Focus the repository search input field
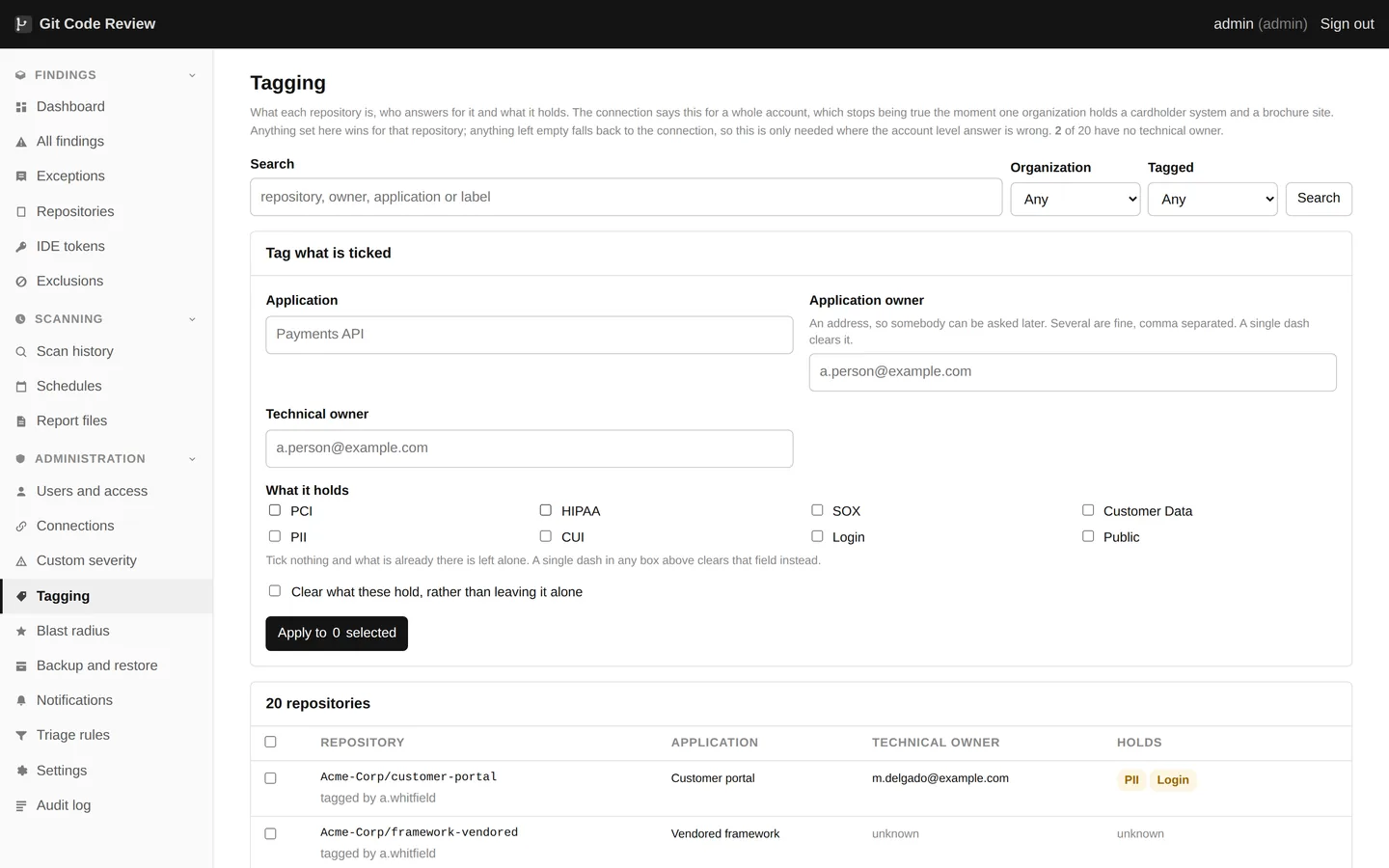 point(626,197)
